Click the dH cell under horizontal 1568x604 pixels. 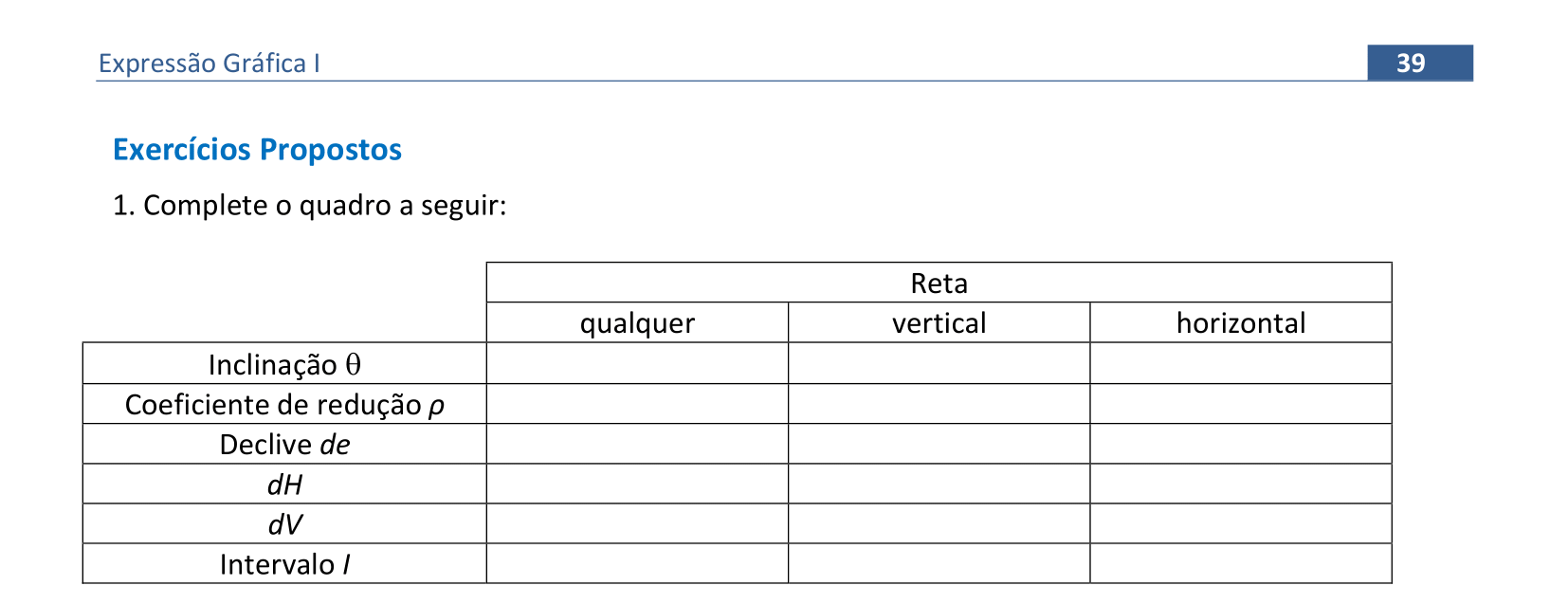[x=1240, y=484]
